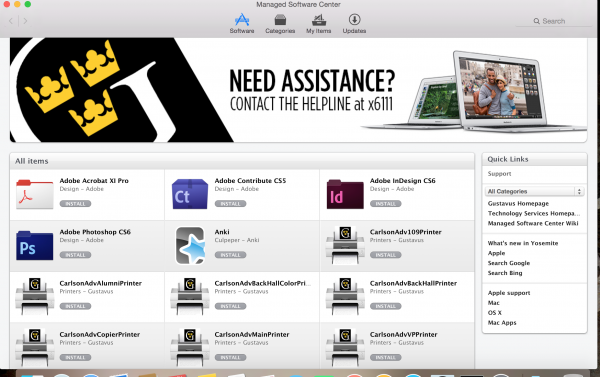Install CarlsonAdvCopierPrinter
This screenshot has height=377, width=600.
point(75,357)
